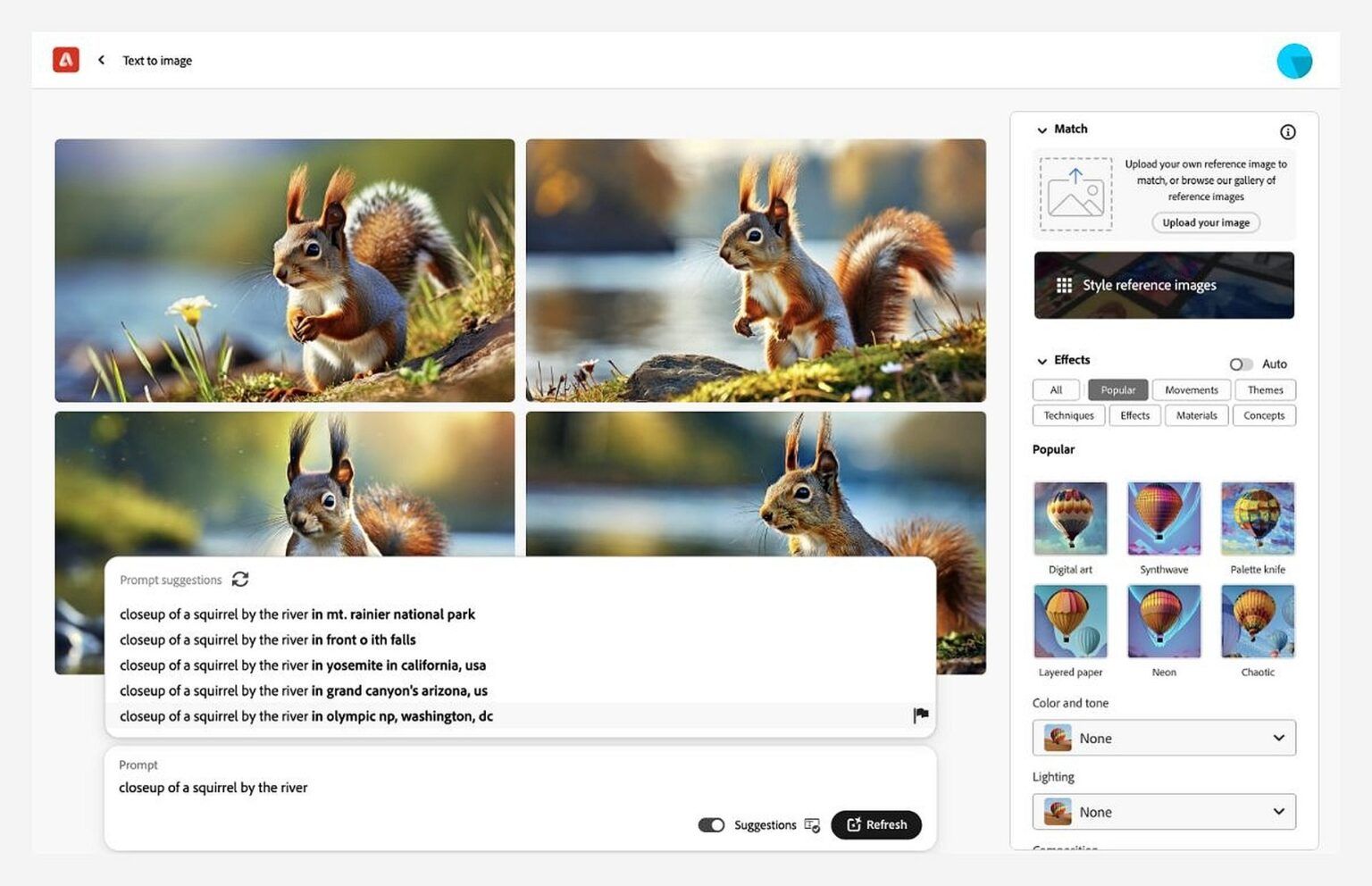The width and height of the screenshot is (1372, 886).
Task: Collapse the Match section chevron
Action: pos(1042,130)
